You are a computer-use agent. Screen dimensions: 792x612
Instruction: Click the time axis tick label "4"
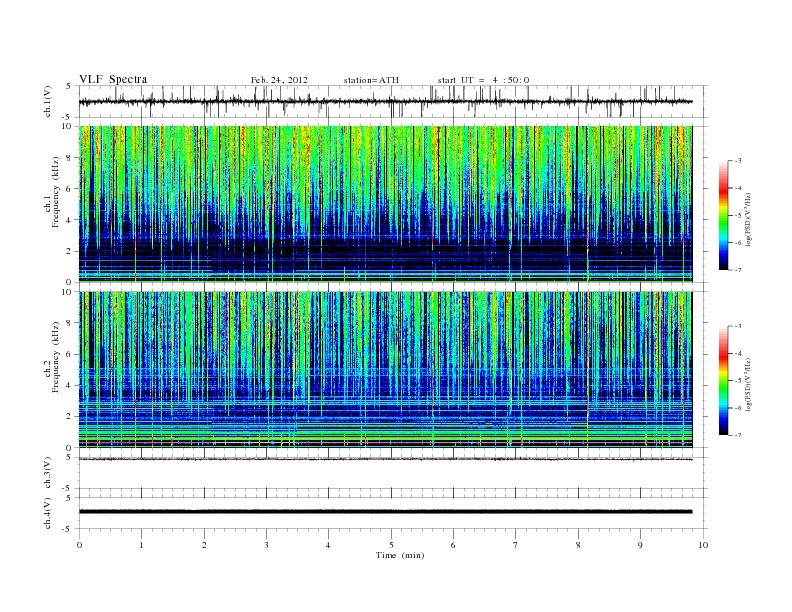(328, 545)
